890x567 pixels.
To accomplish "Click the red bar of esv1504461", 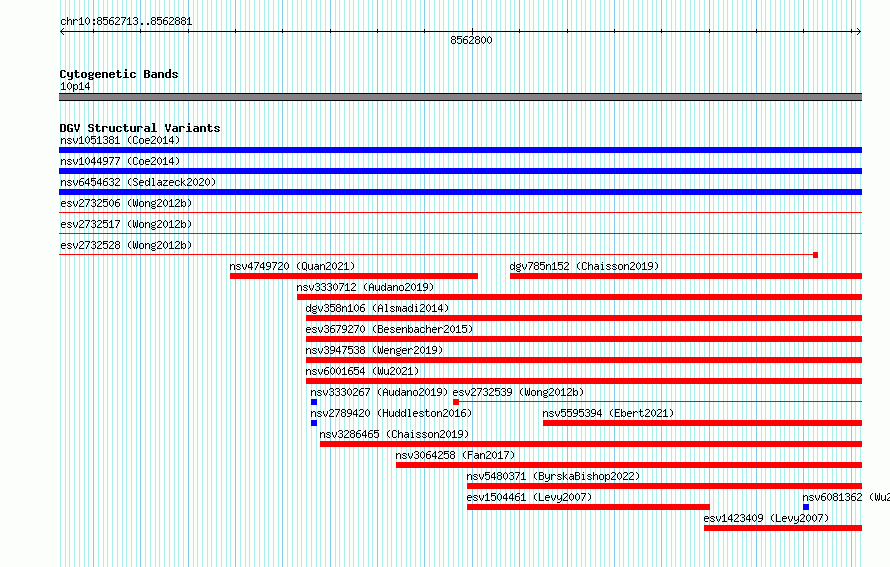I will tap(588, 507).
